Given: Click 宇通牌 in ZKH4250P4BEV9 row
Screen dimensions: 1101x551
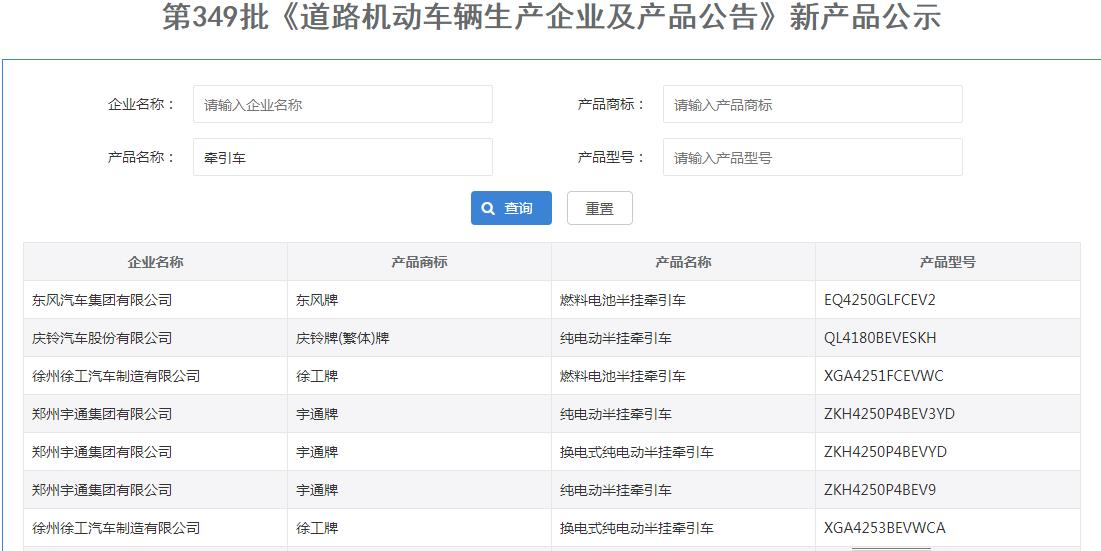Looking at the screenshot, I should 317,490.
